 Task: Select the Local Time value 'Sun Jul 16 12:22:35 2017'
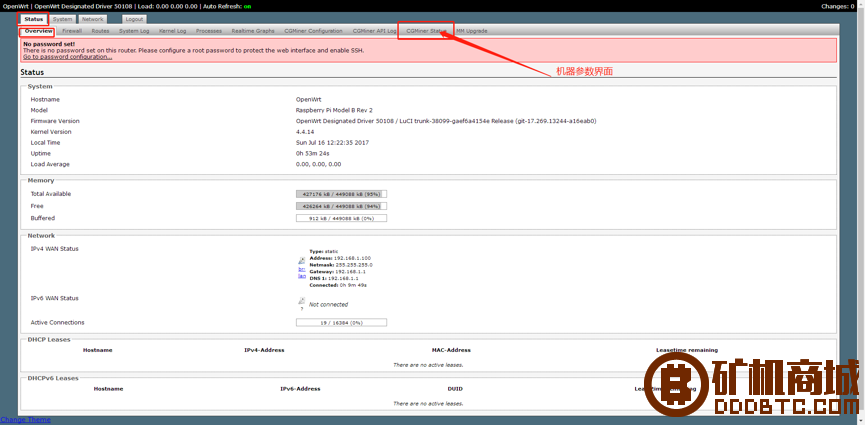point(332,142)
